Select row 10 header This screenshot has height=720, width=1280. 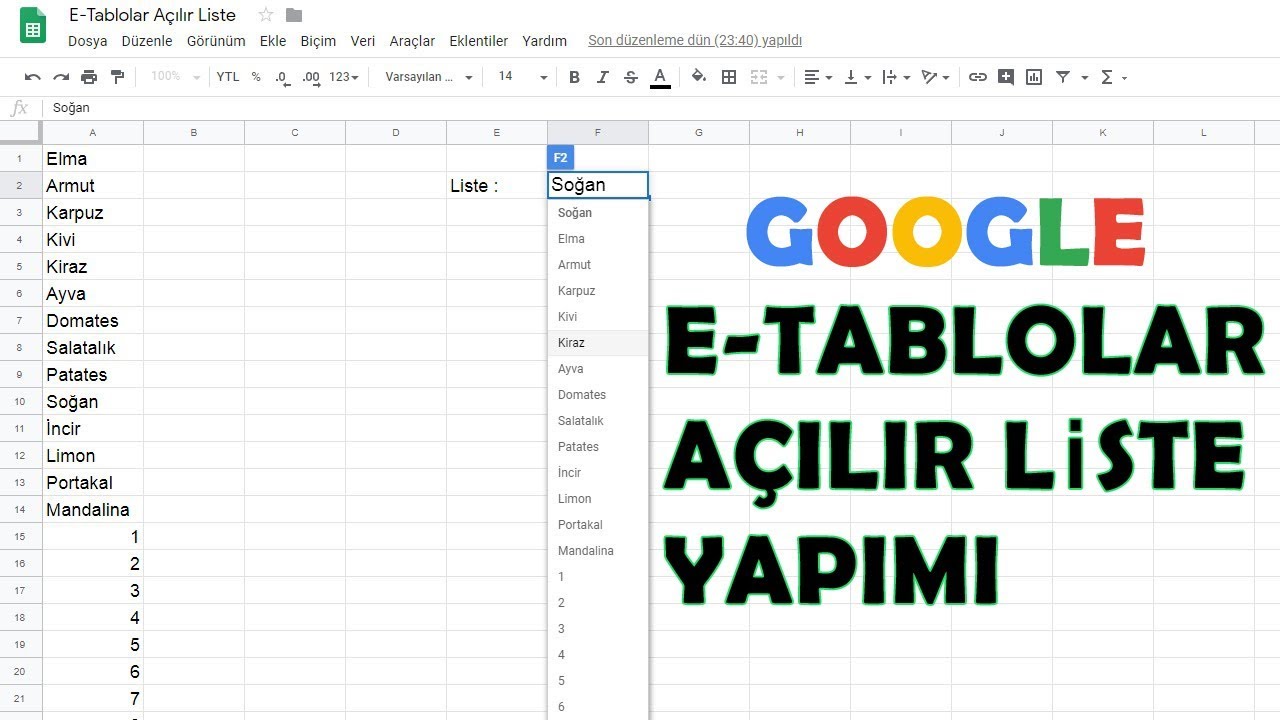20,402
